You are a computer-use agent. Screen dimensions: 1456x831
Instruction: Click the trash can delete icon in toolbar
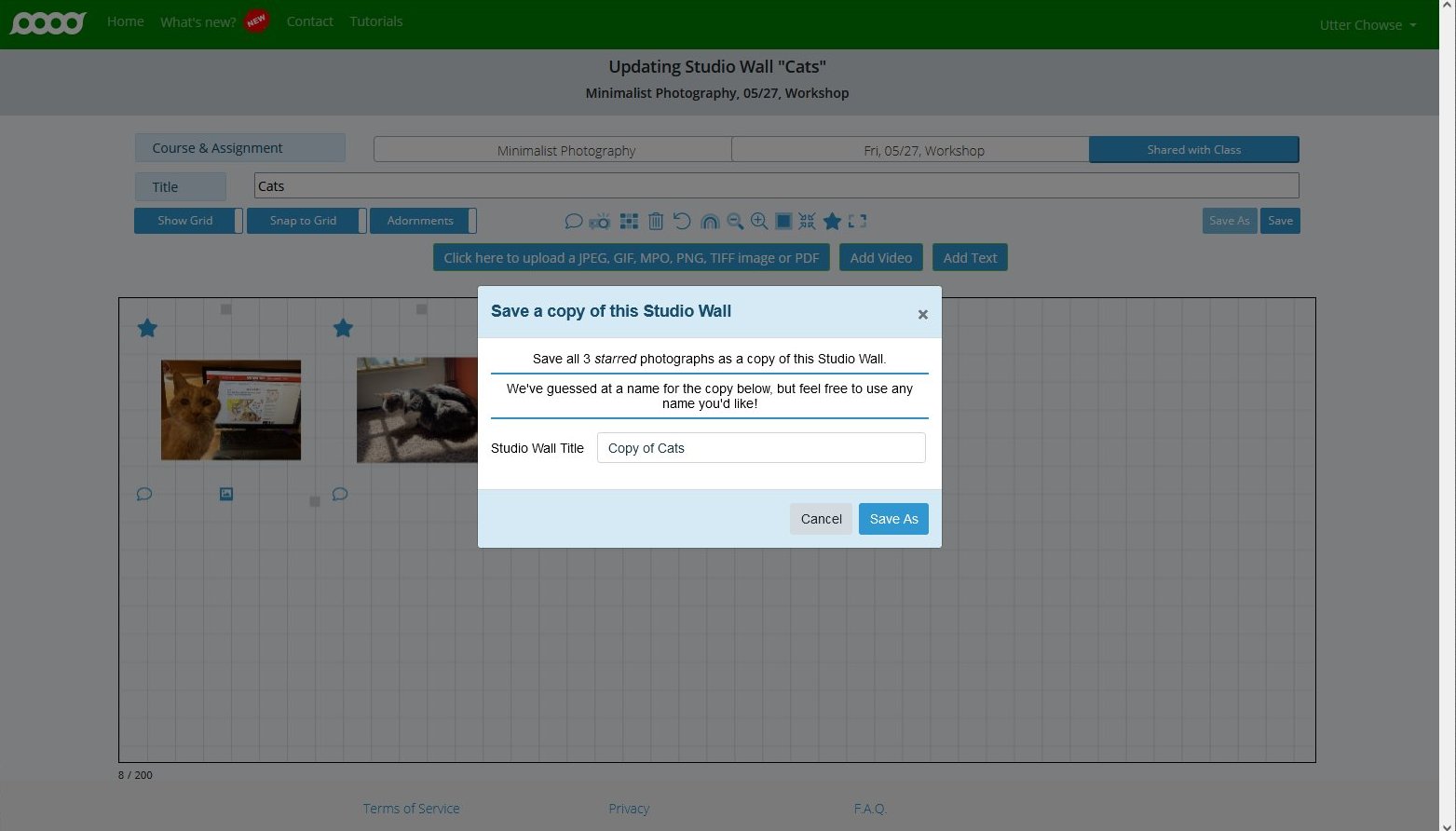pos(656,221)
